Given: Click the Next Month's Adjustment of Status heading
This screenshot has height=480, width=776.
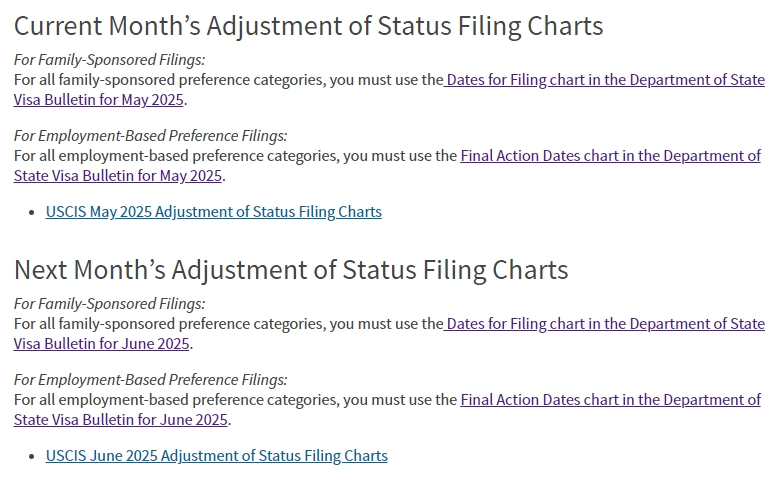Looking at the screenshot, I should point(291,270).
